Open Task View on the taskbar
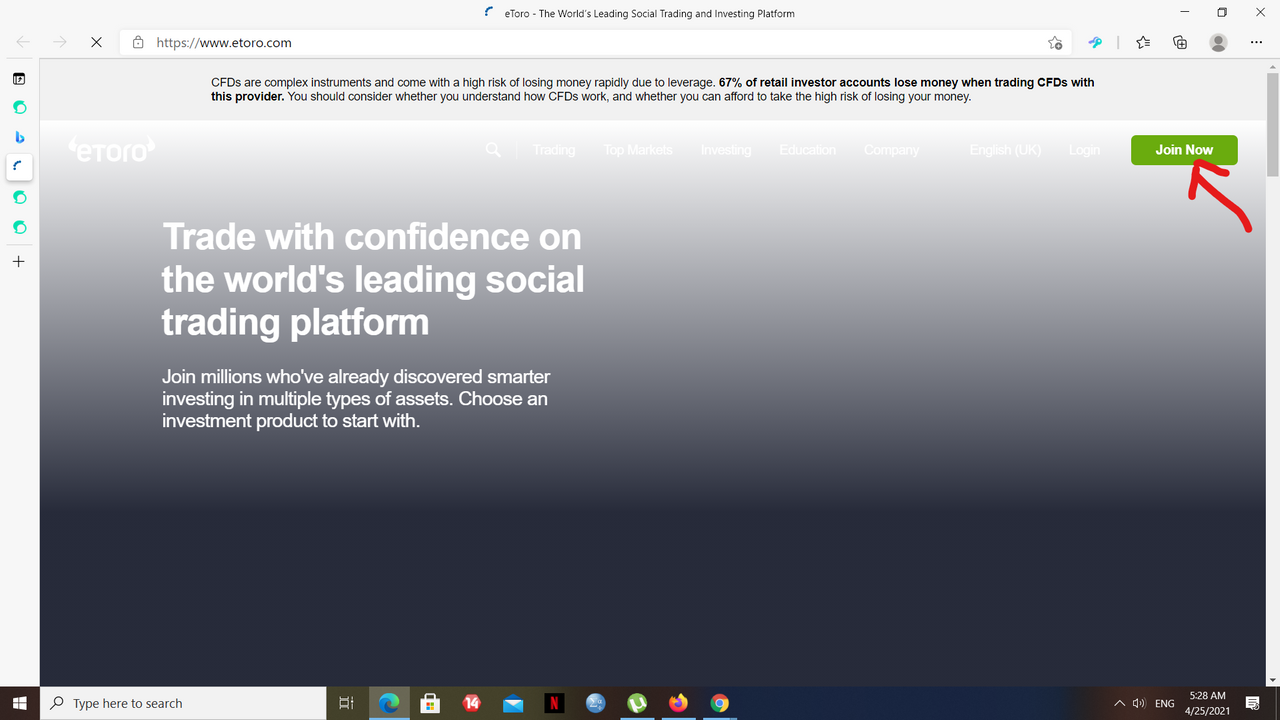The width and height of the screenshot is (1280, 720). coord(347,703)
